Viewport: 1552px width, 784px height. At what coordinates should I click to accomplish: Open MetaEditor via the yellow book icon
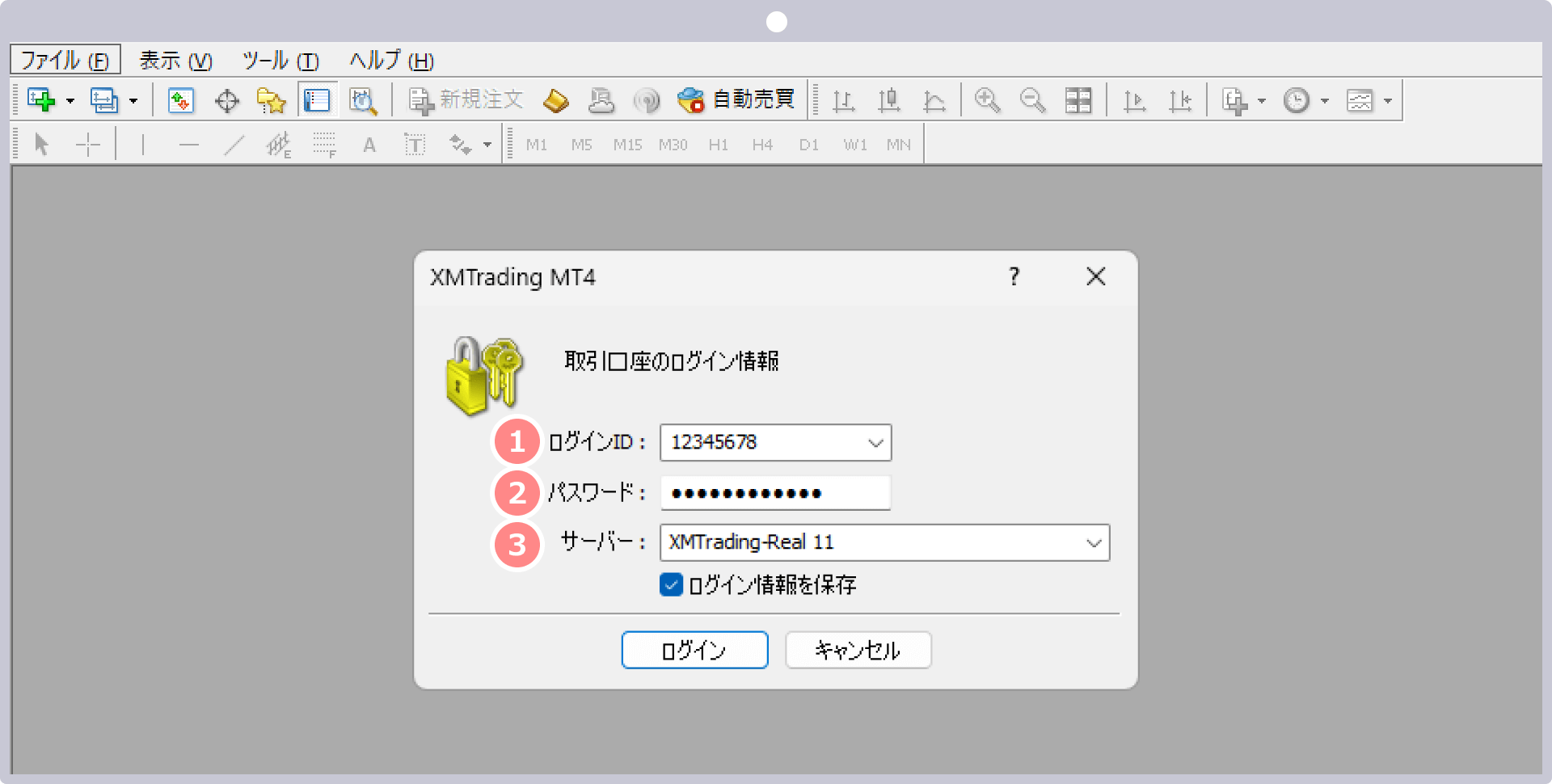555,99
